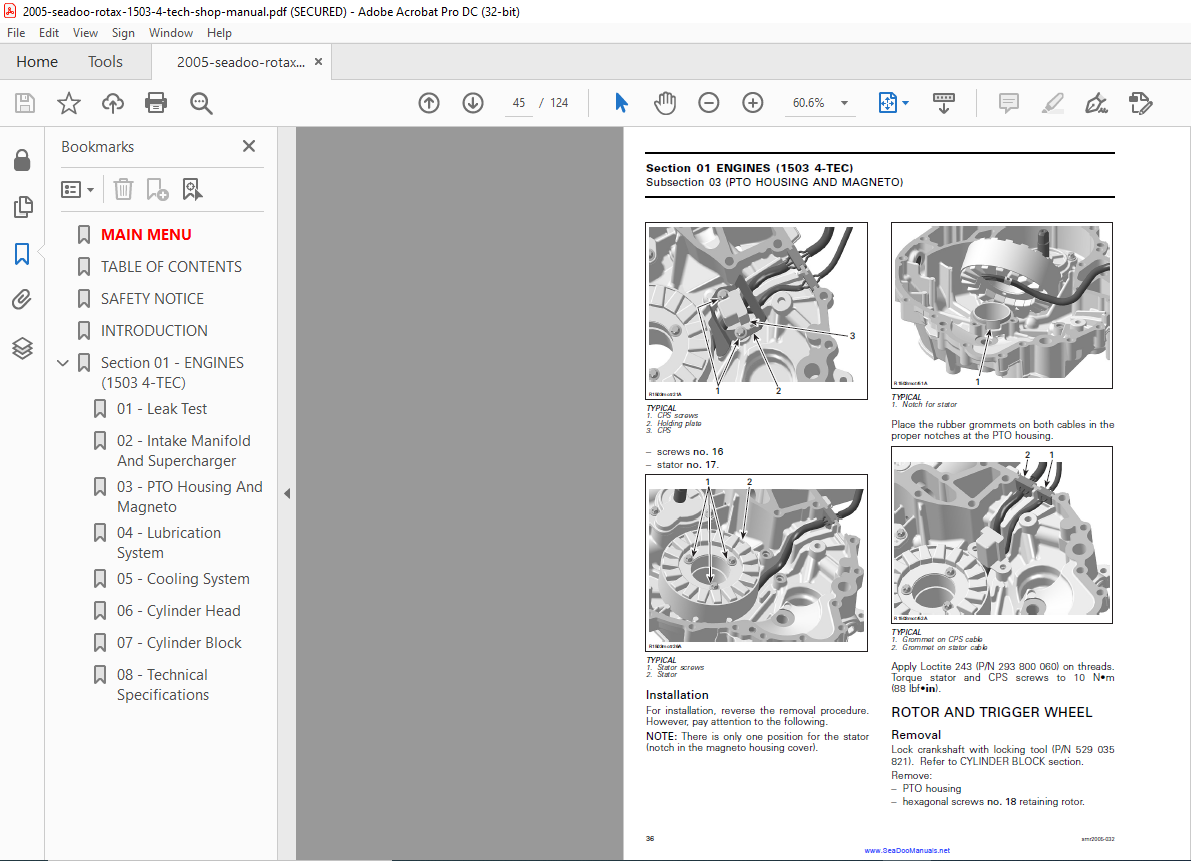1191x861 pixels.
Task: Click the stator screws diagram image
Action: 757,563
